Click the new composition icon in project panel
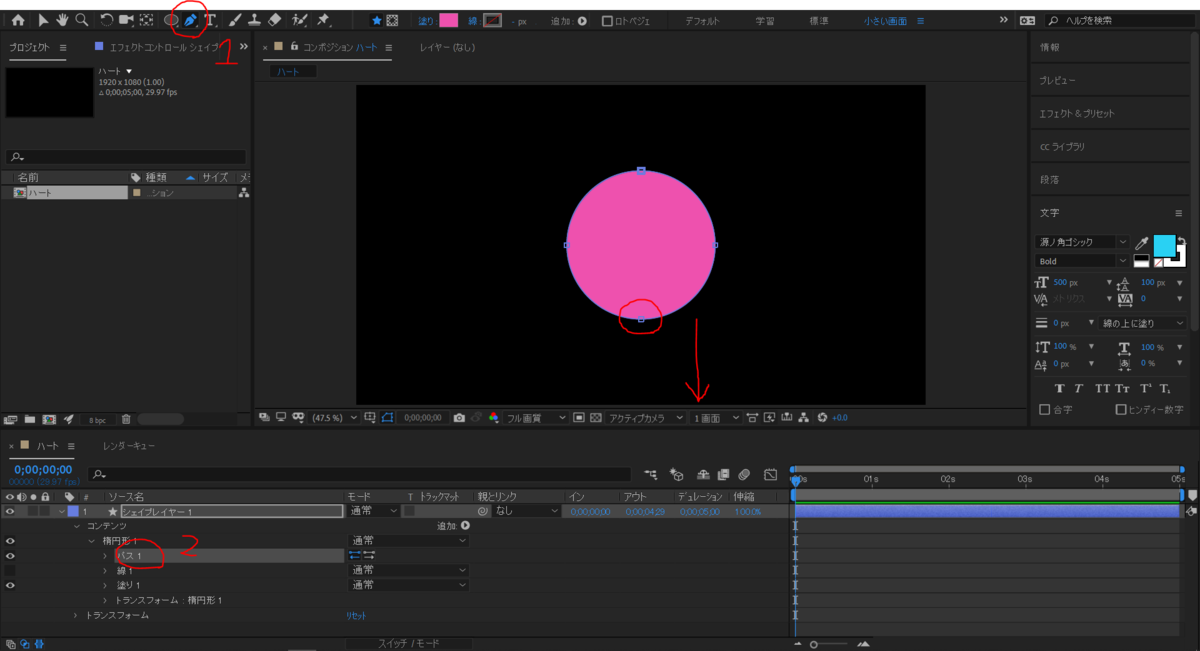The image size is (1200, 651). coord(49,419)
